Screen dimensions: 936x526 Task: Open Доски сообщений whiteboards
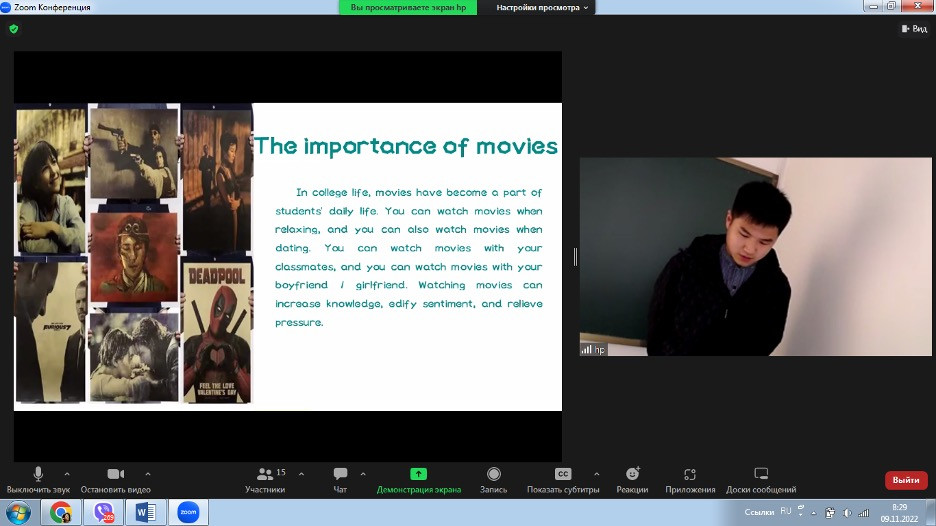tap(761, 474)
